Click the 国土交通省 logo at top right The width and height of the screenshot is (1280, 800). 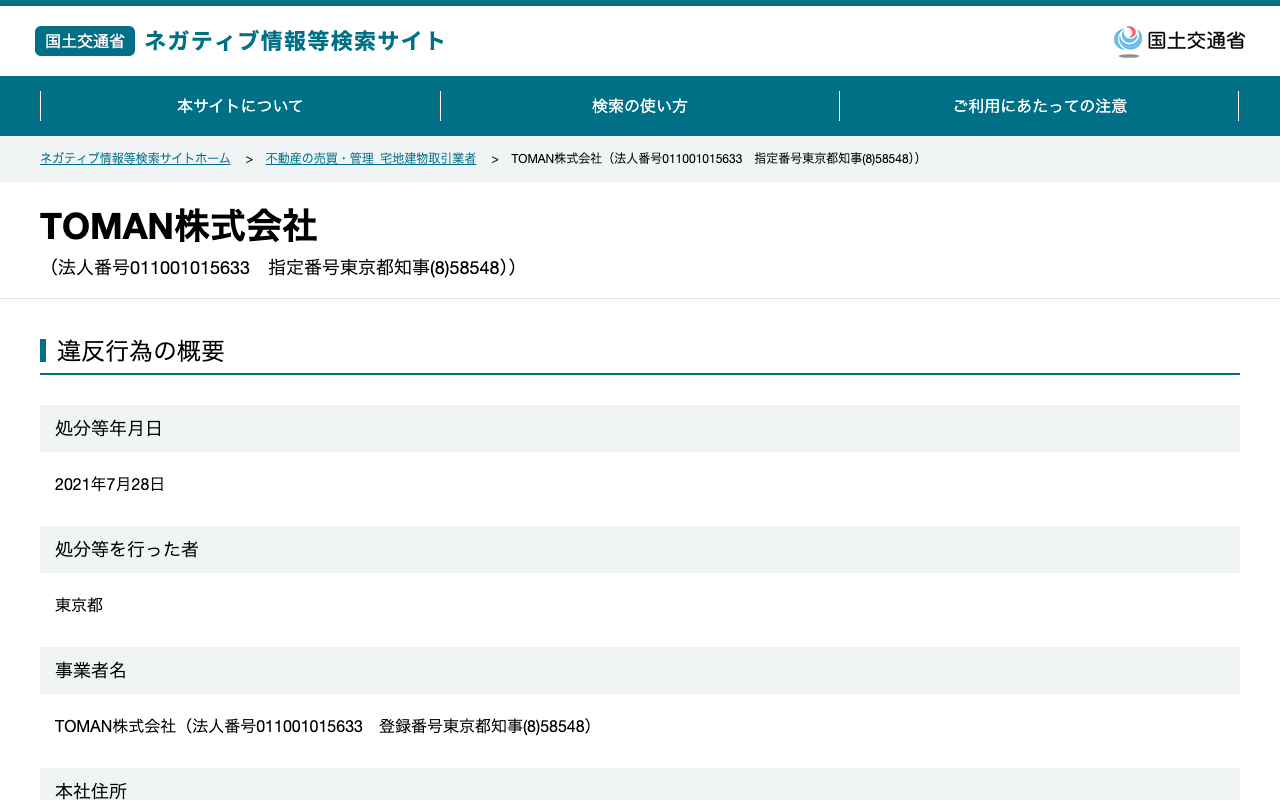[1179, 41]
